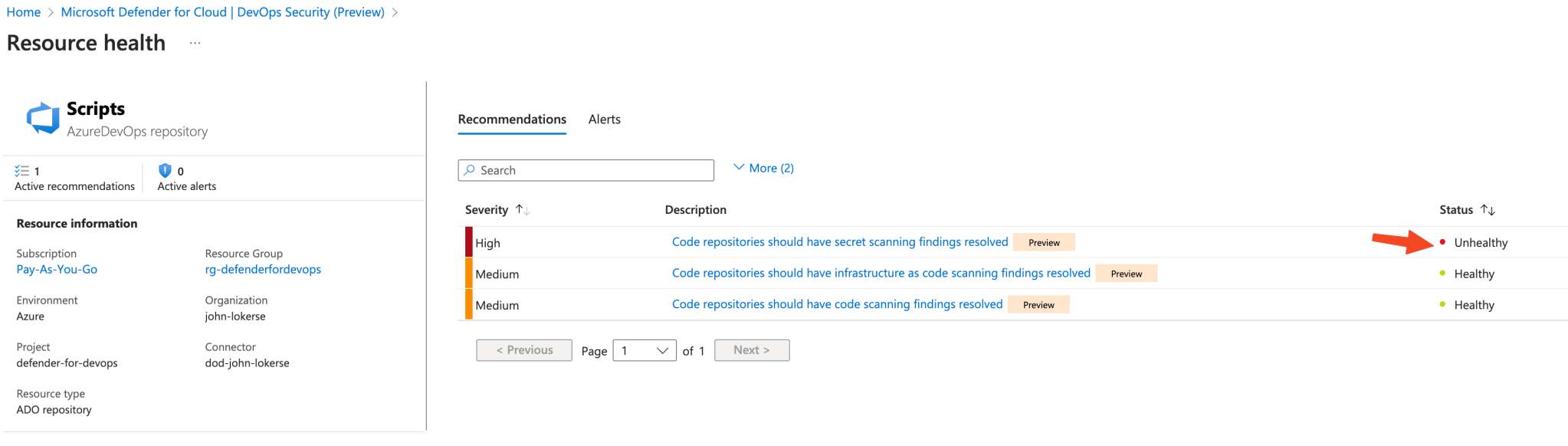The width and height of the screenshot is (1568, 446).
Task: Click the Description column header
Action: 696,210
